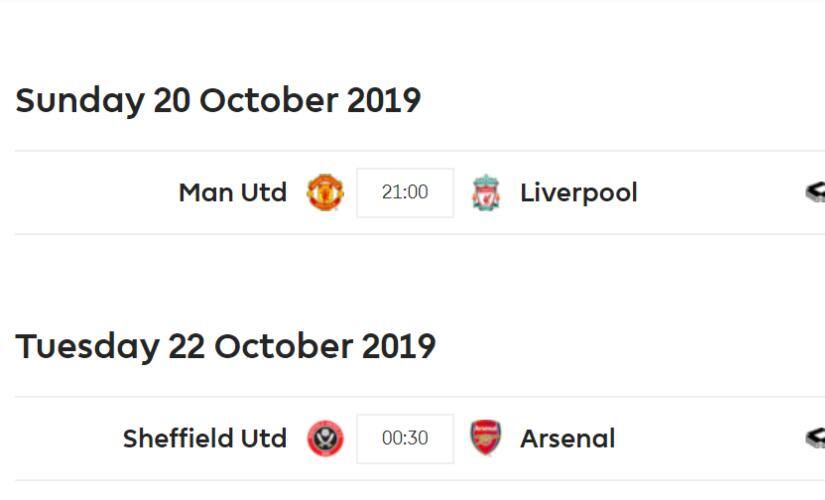
Task: Select the Arsenal team name
Action: 567,438
